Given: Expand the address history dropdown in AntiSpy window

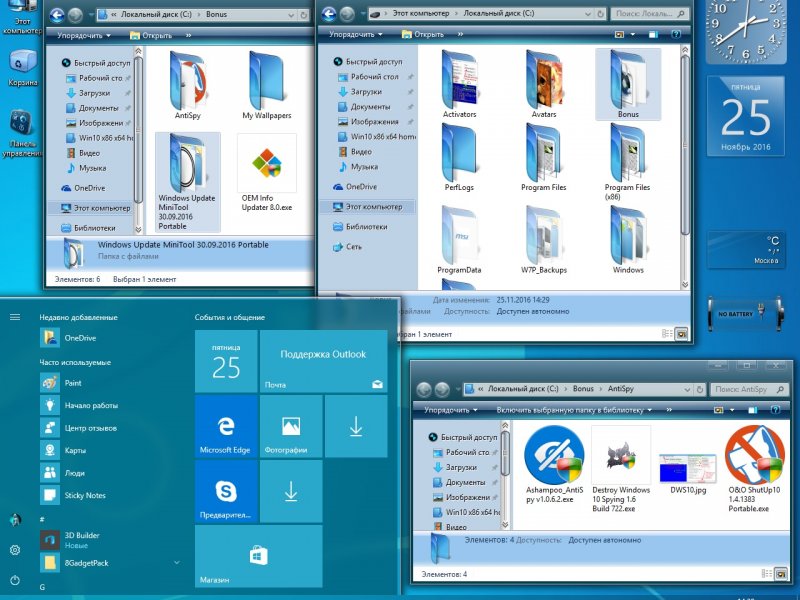Looking at the screenshot, I should click(687, 389).
